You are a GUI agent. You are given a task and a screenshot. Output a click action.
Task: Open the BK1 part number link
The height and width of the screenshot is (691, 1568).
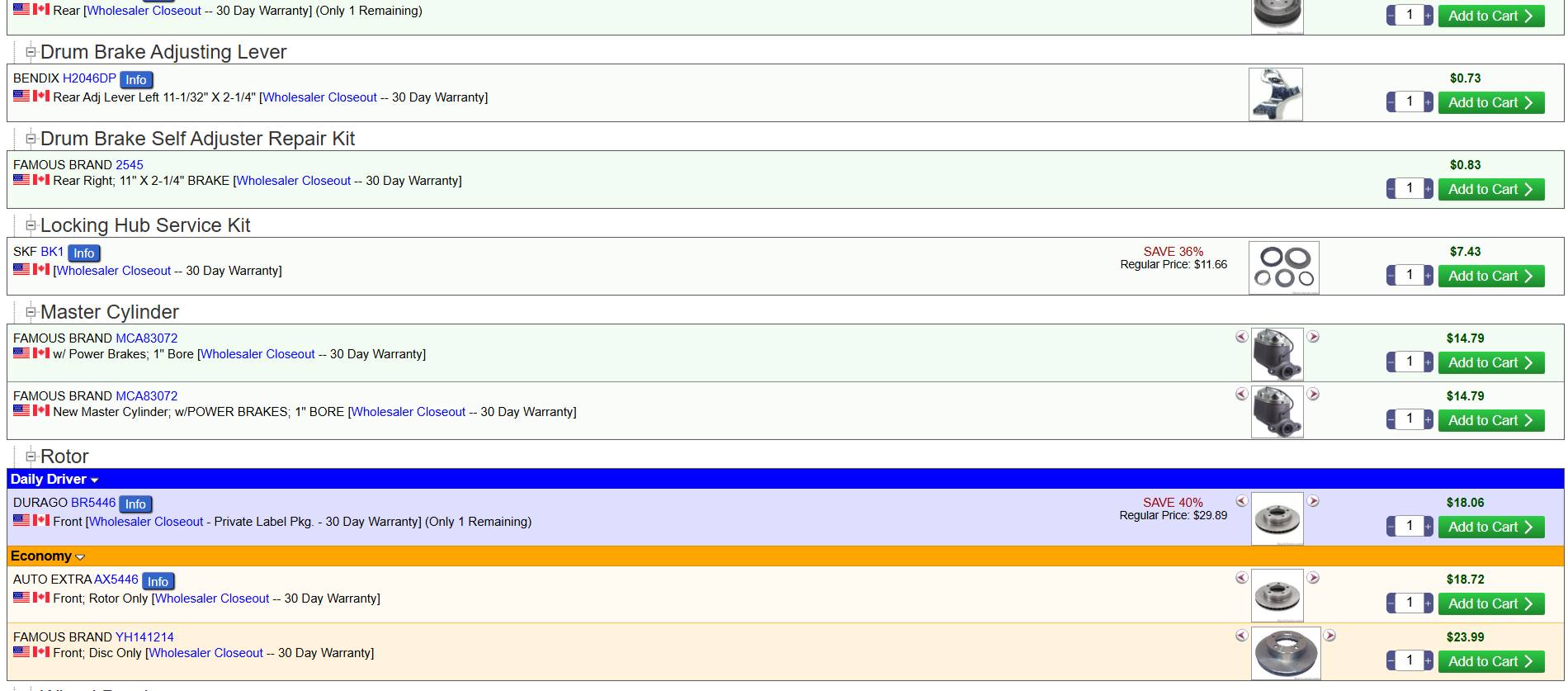coord(52,252)
